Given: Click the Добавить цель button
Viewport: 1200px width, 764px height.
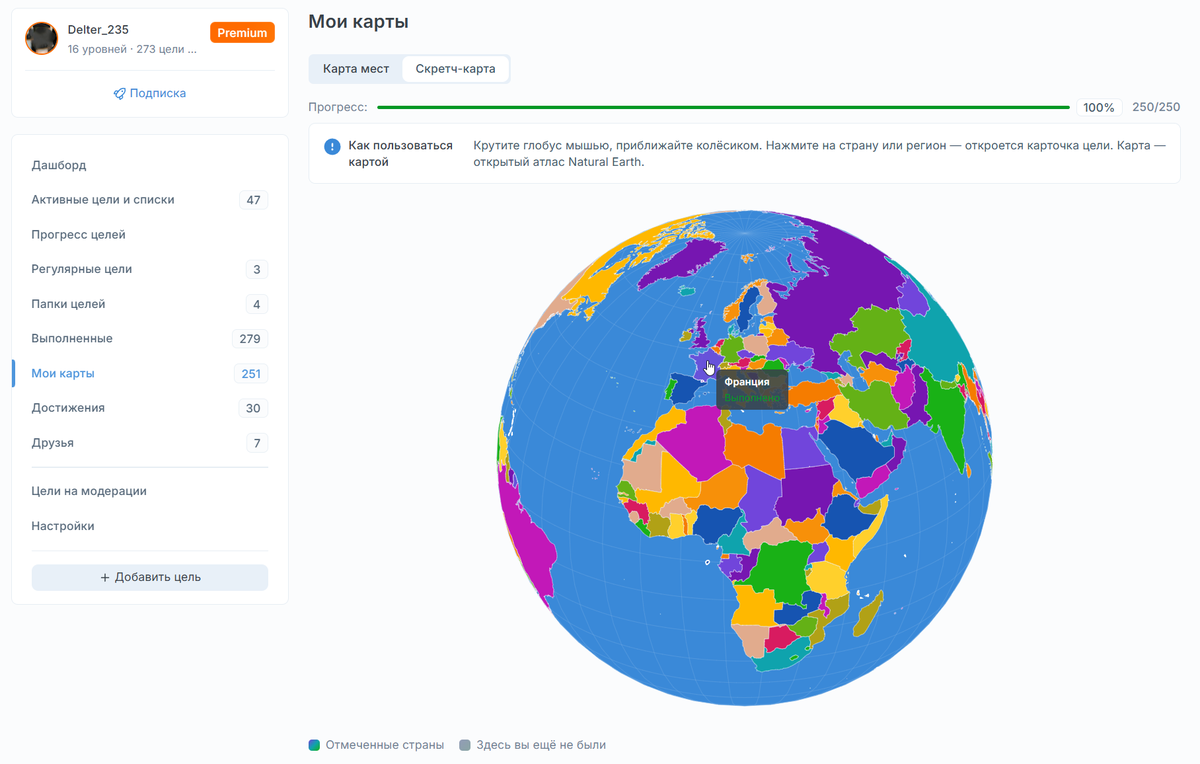Looking at the screenshot, I should pos(150,577).
